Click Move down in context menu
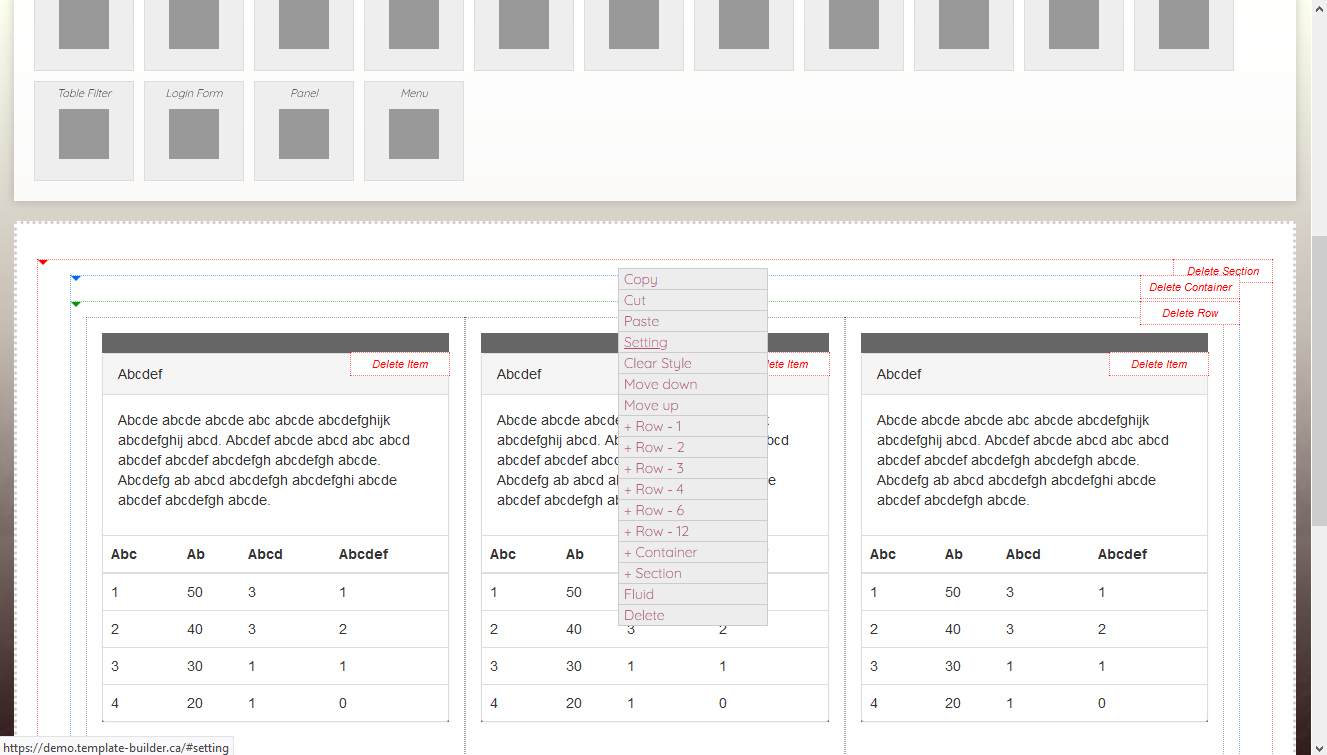This screenshot has width=1327, height=755. tap(660, 385)
